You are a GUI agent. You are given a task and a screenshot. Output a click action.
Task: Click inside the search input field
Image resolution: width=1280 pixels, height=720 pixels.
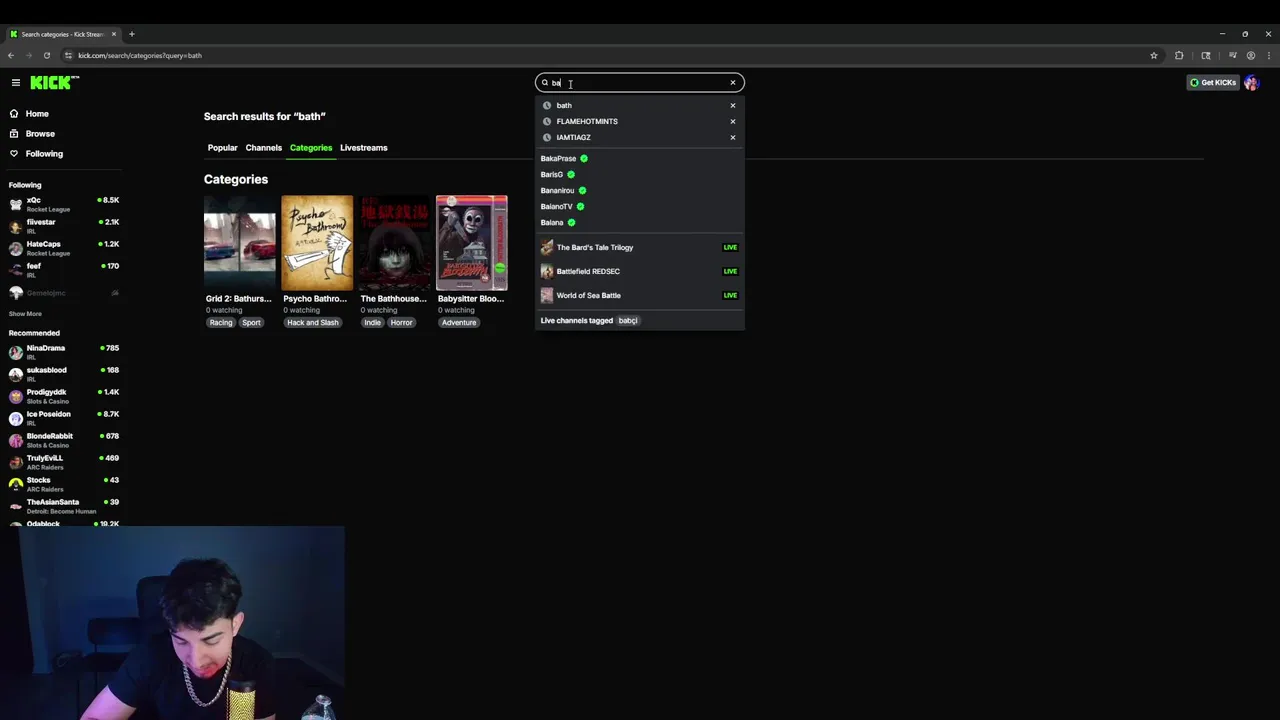click(639, 83)
